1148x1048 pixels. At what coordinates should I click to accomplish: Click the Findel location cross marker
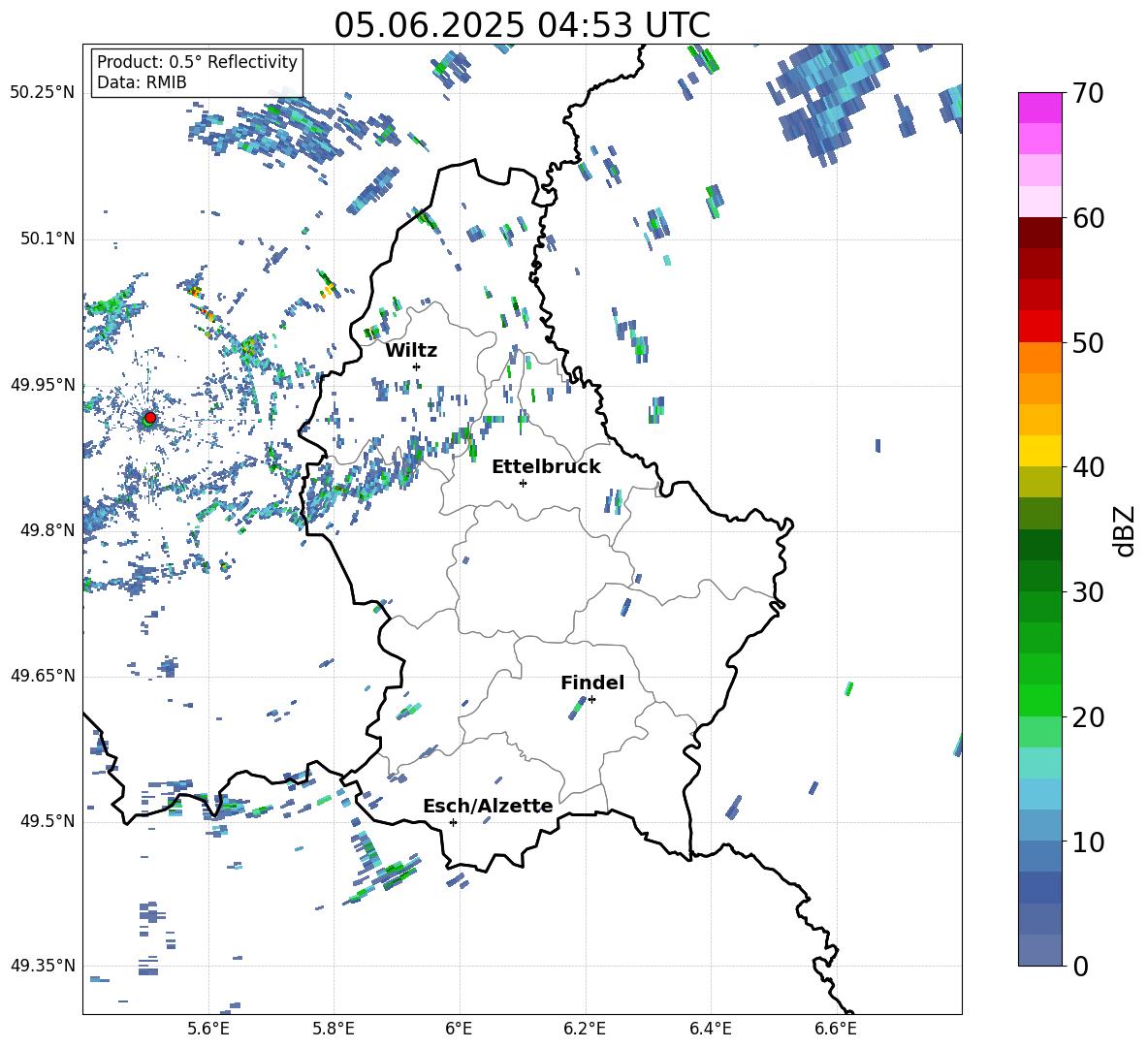click(591, 700)
